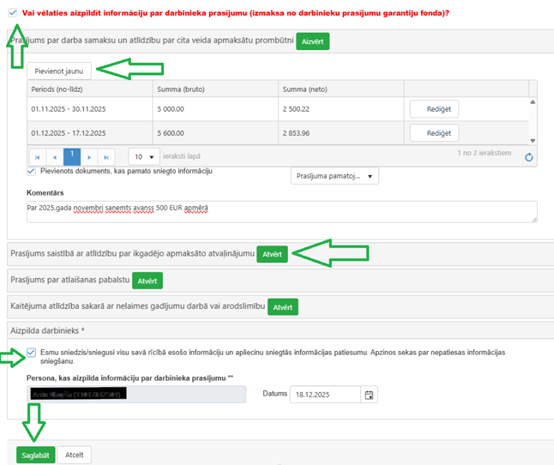
Task: Open the Prasījuma pamatoj... dropdown
Action: 334,176
